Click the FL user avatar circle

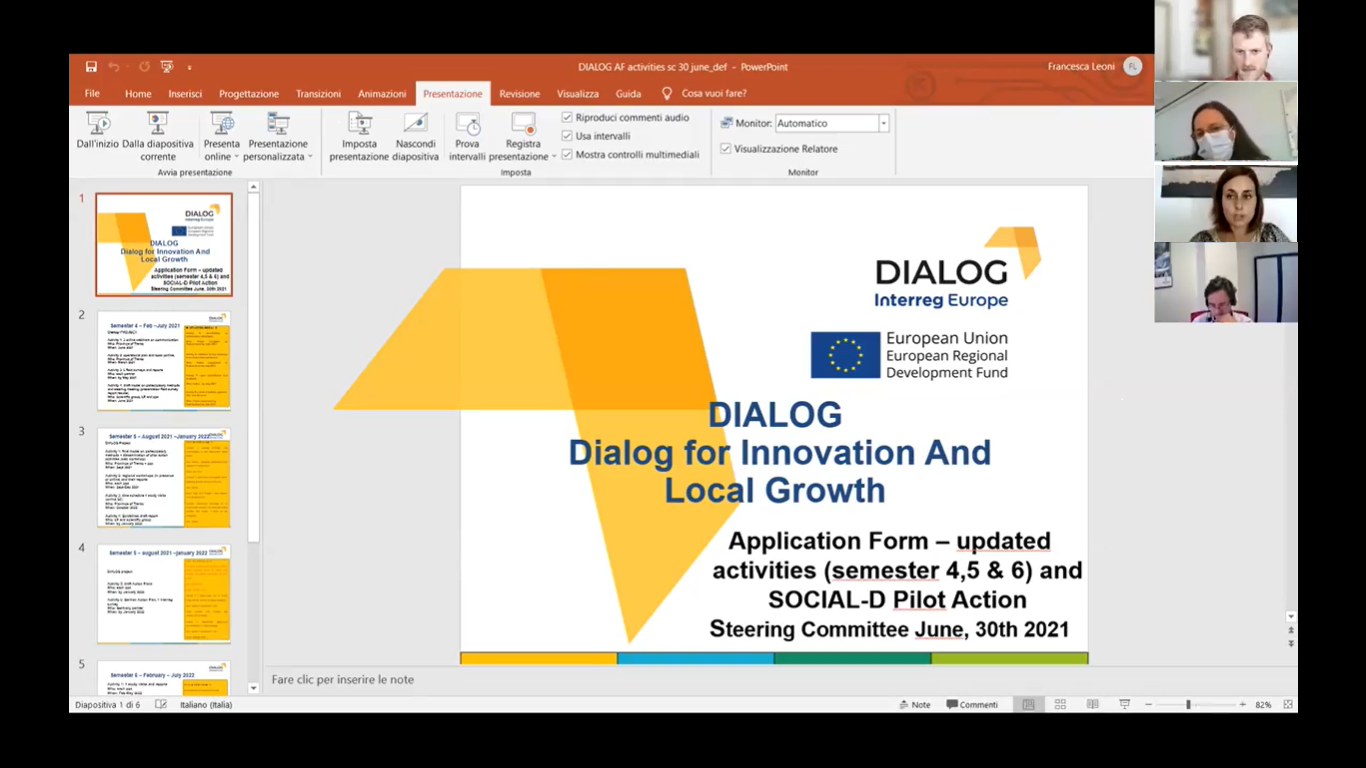click(x=1132, y=66)
